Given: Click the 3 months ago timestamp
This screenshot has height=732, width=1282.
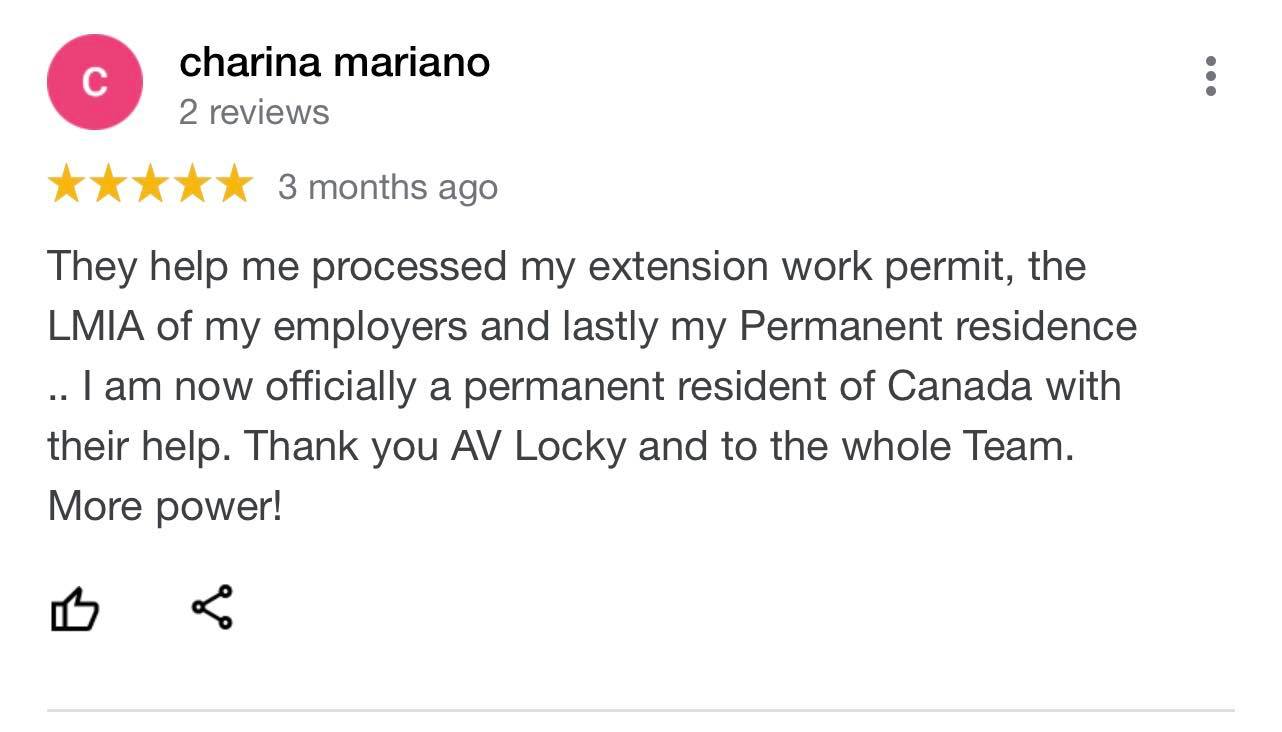Looking at the screenshot, I should click(388, 187).
